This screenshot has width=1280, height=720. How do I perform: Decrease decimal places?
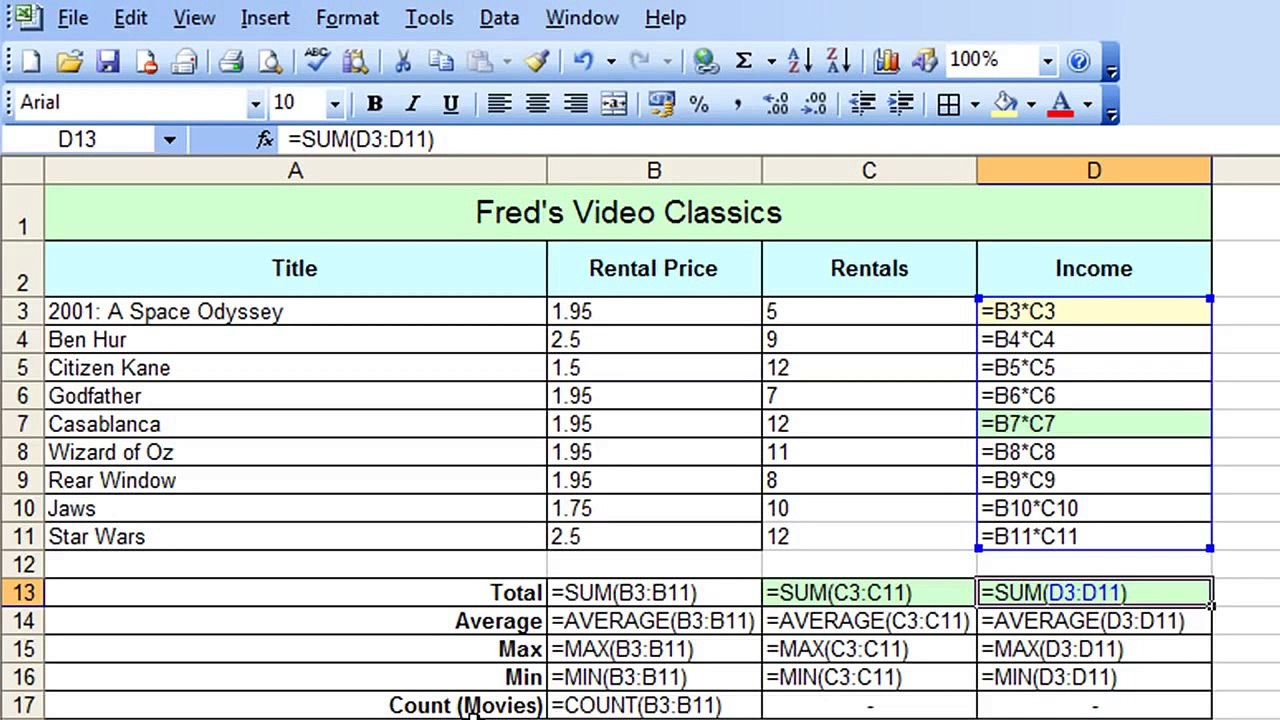pyautogui.click(x=814, y=104)
